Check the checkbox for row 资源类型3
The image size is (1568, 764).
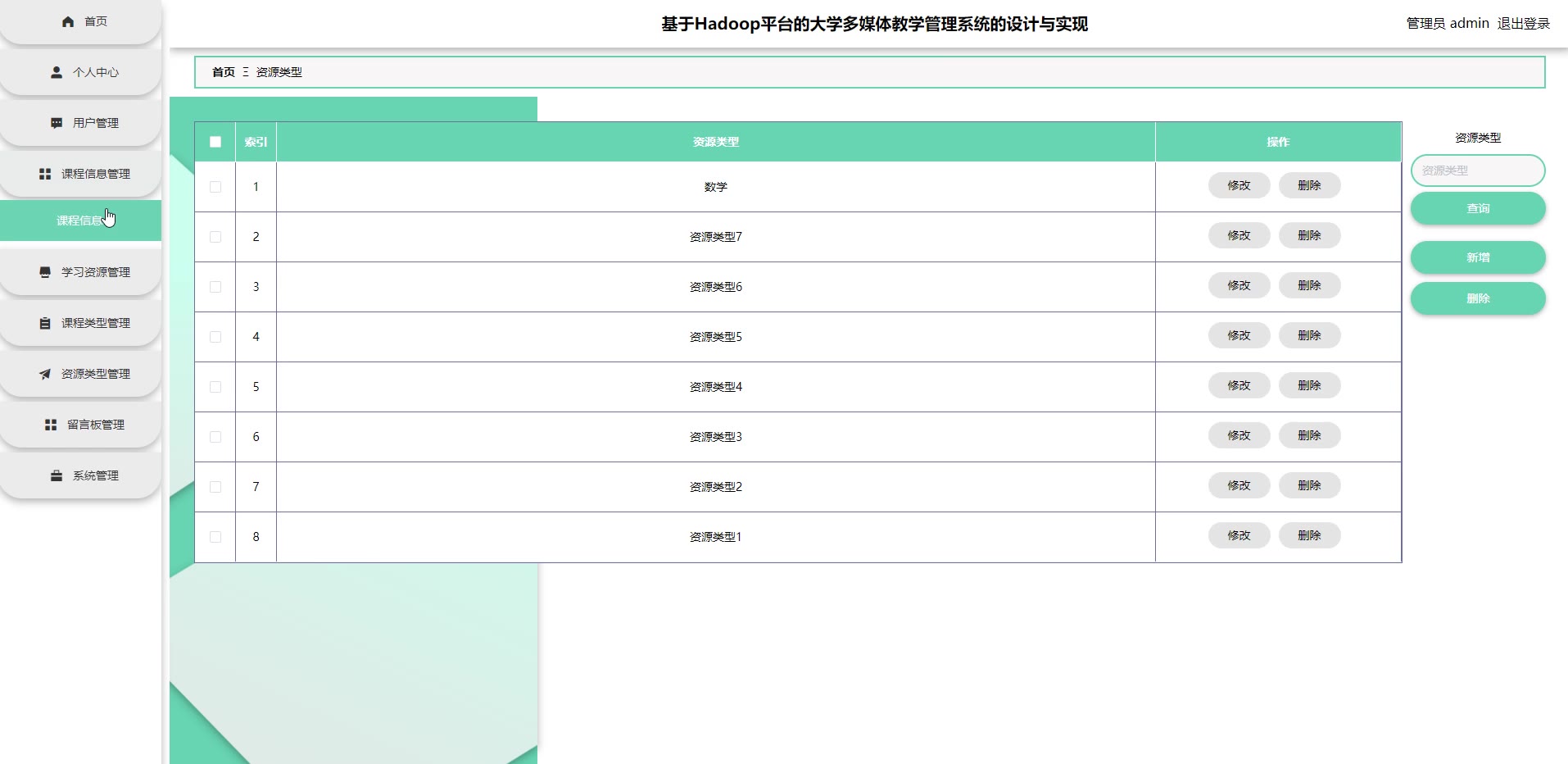click(x=215, y=437)
